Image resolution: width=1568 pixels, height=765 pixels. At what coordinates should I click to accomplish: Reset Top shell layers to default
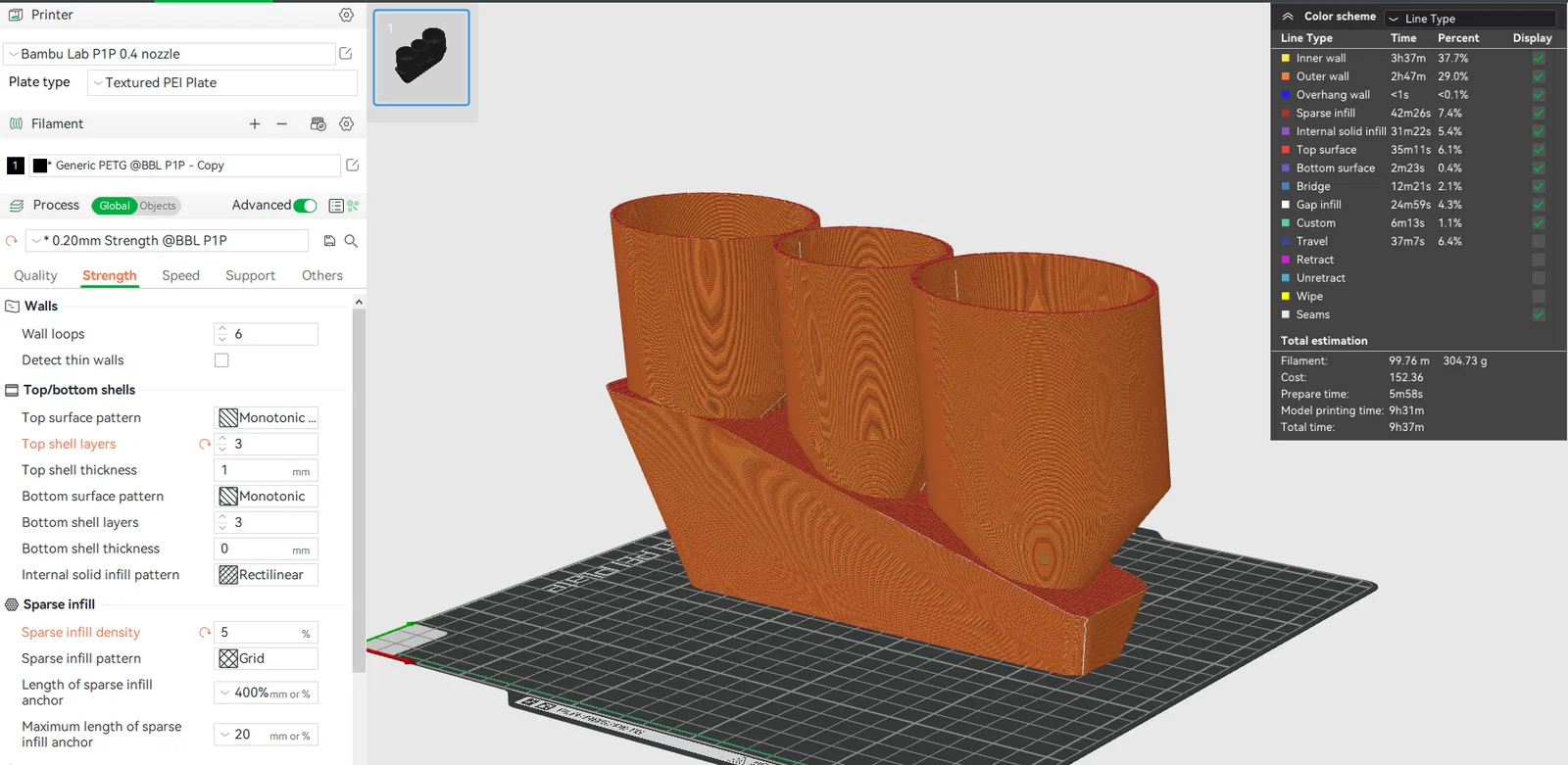tap(205, 445)
